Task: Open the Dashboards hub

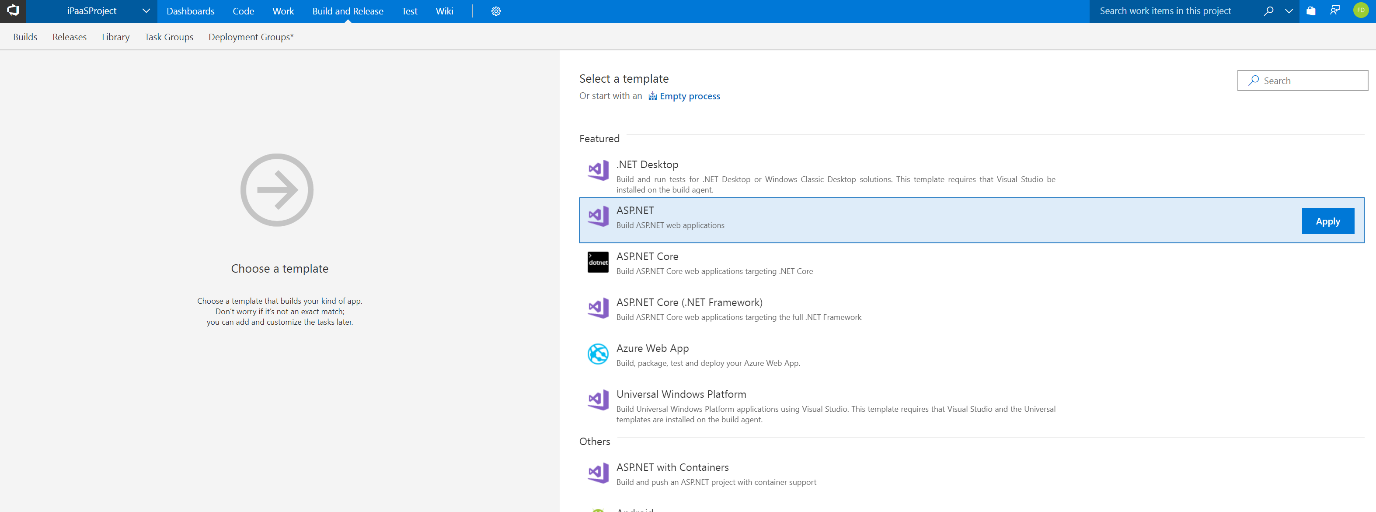Action: pyautogui.click(x=191, y=11)
